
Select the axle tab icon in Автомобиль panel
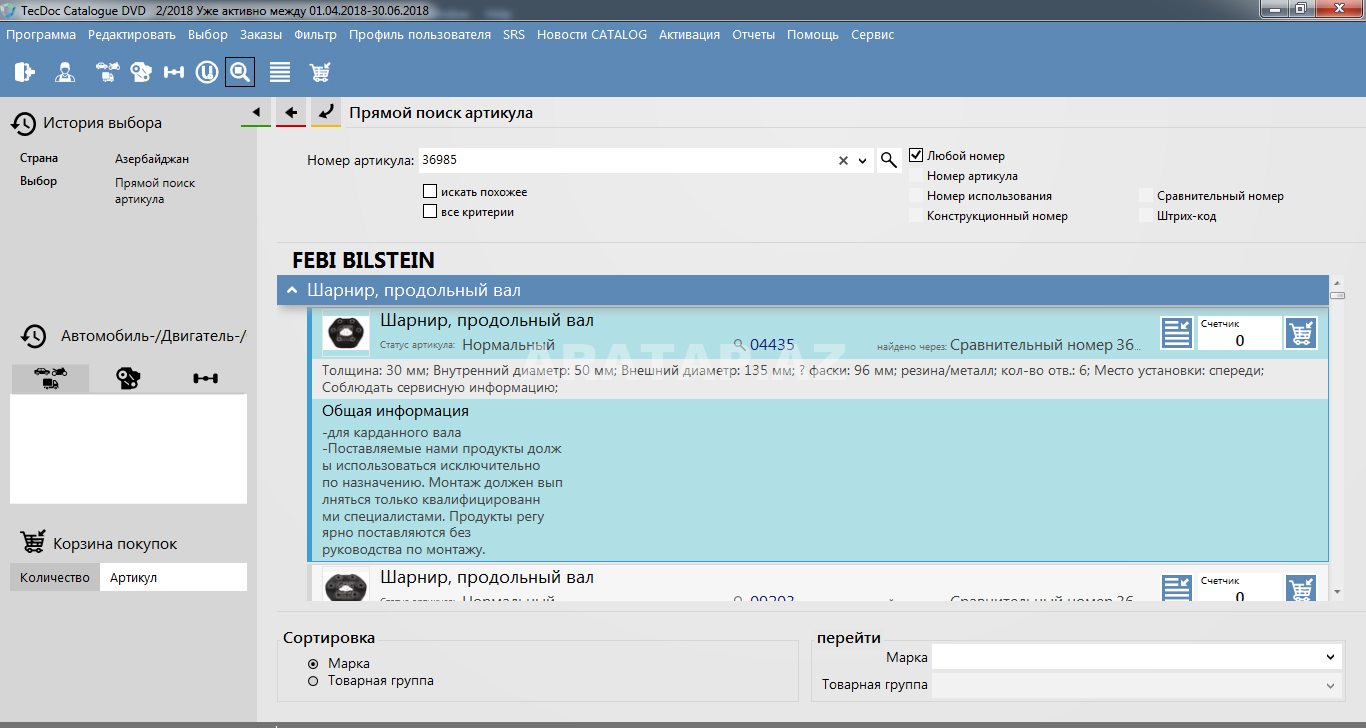point(206,378)
